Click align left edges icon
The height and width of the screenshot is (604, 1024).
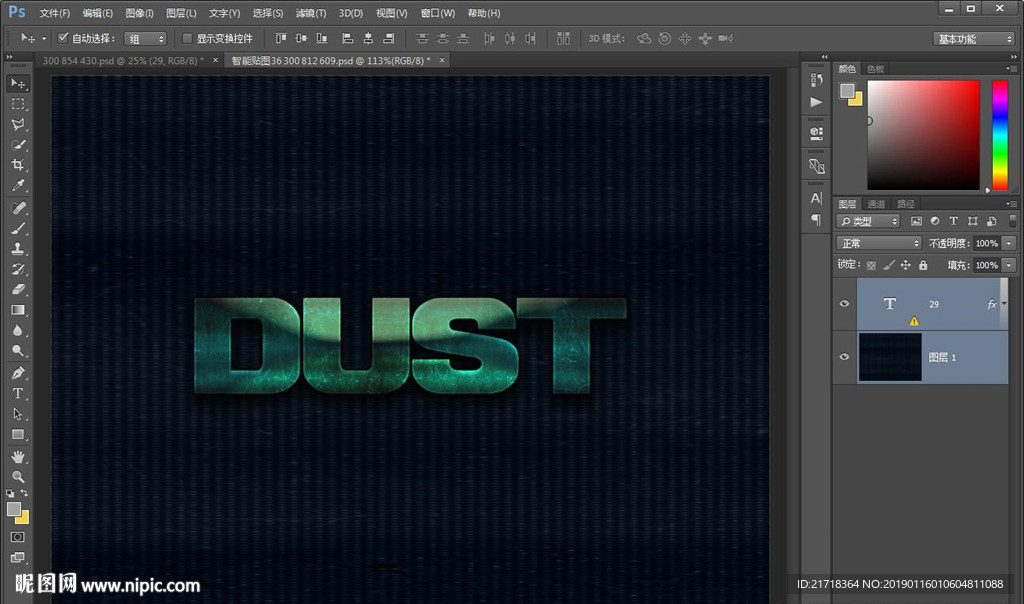(347, 39)
